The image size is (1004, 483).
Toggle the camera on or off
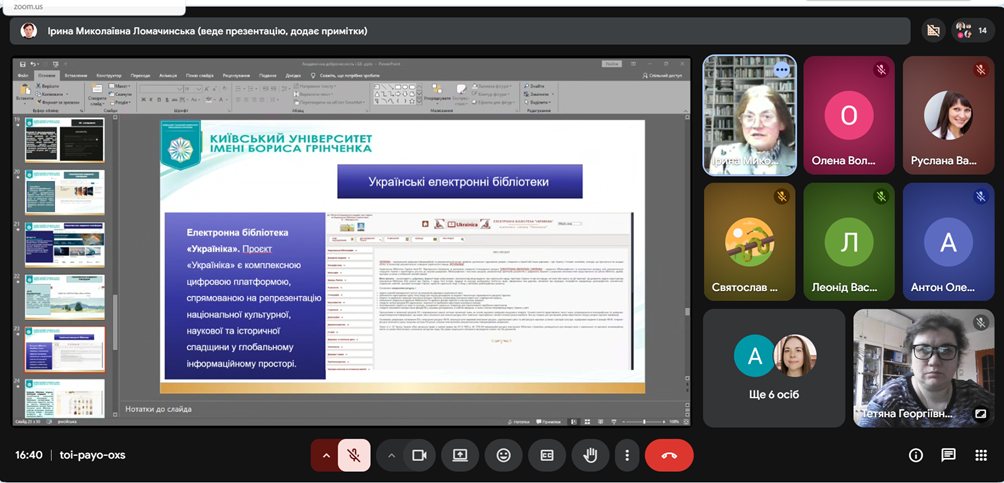point(419,455)
